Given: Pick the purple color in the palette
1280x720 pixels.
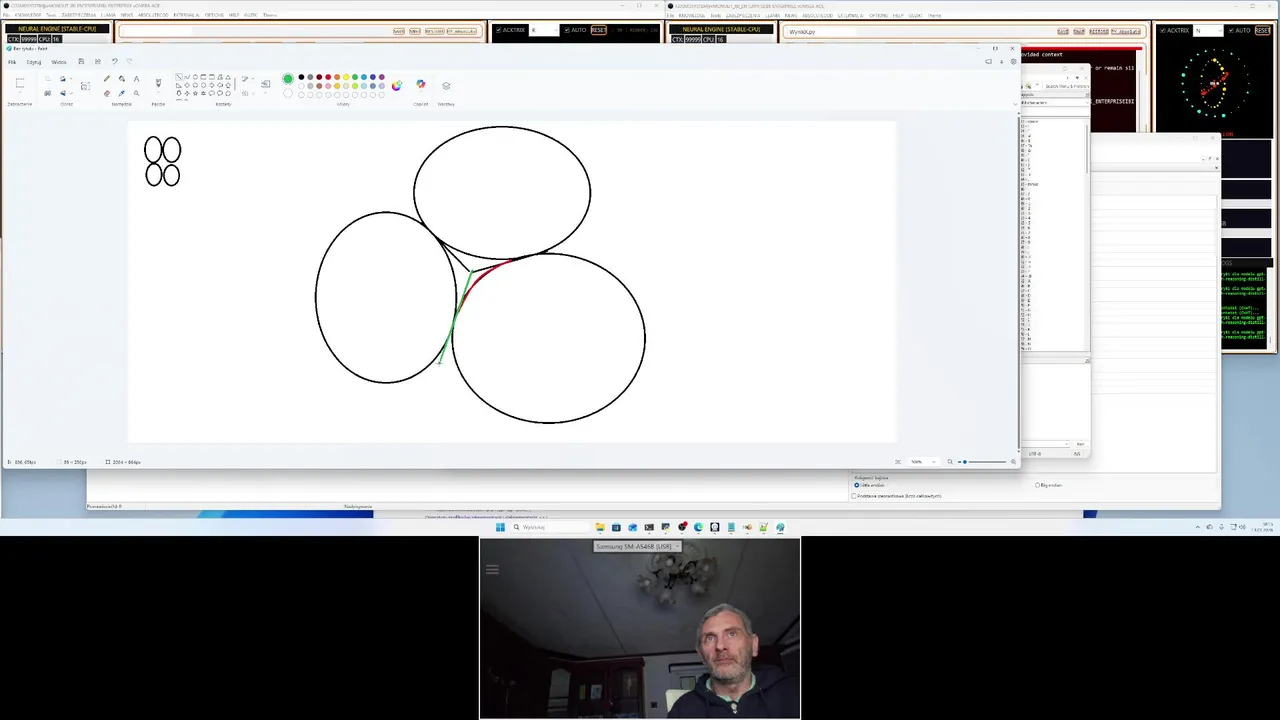Looking at the screenshot, I should tap(382, 77).
